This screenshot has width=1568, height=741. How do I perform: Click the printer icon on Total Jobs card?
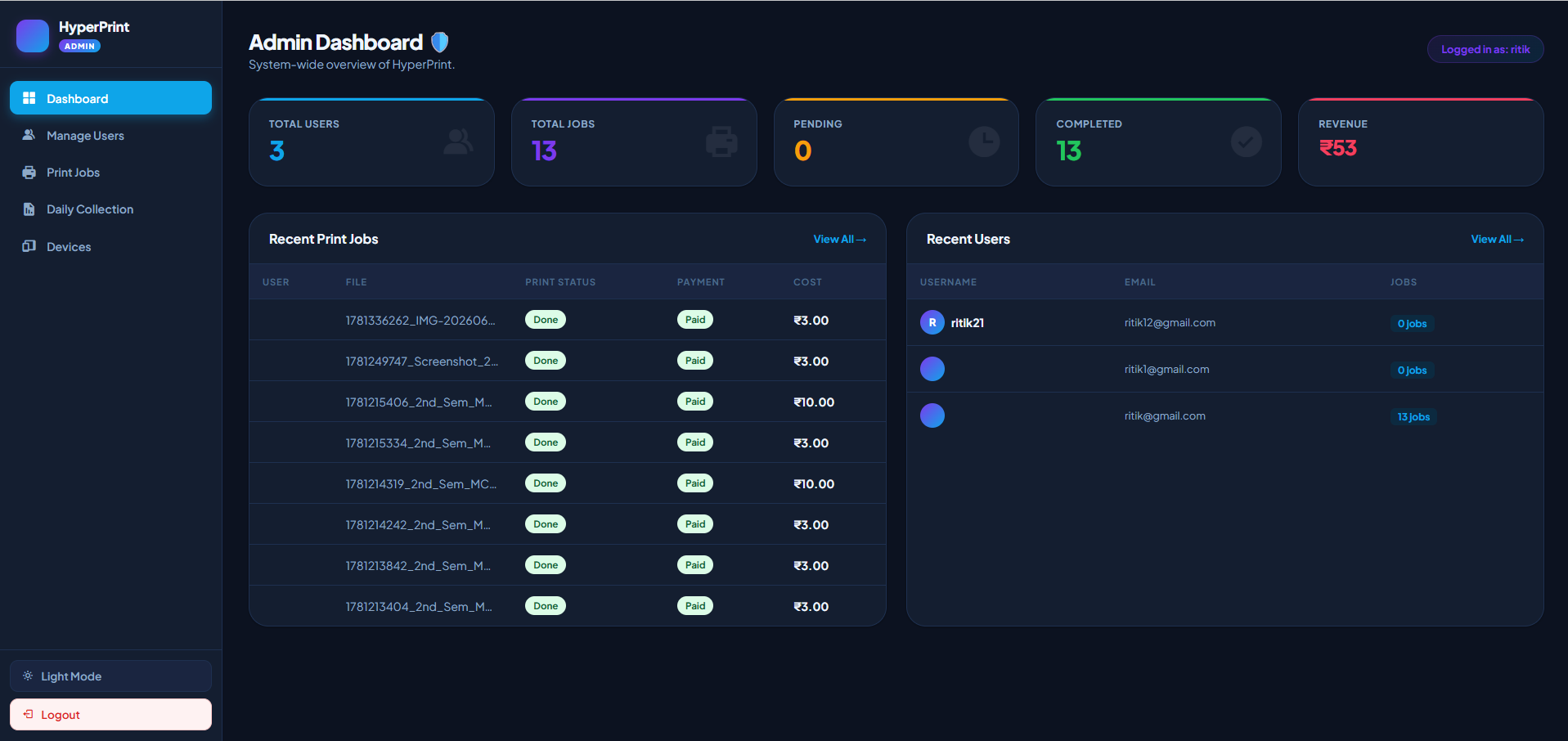click(x=721, y=141)
